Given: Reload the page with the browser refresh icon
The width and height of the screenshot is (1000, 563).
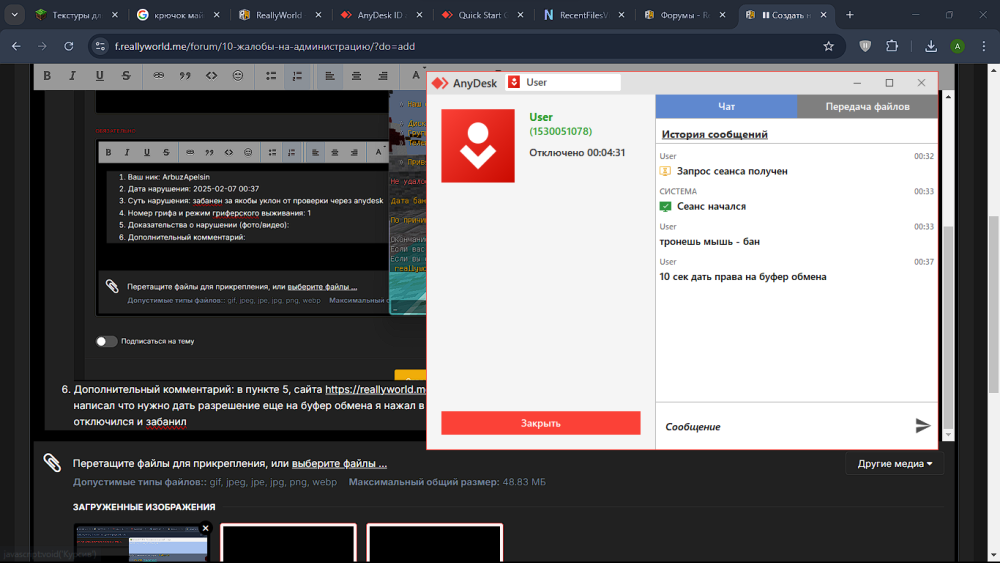Looking at the screenshot, I should tap(69, 46).
